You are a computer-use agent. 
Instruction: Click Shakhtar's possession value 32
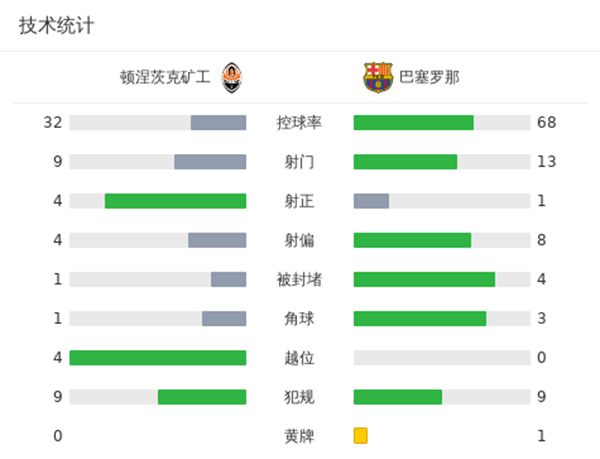(x=53, y=123)
